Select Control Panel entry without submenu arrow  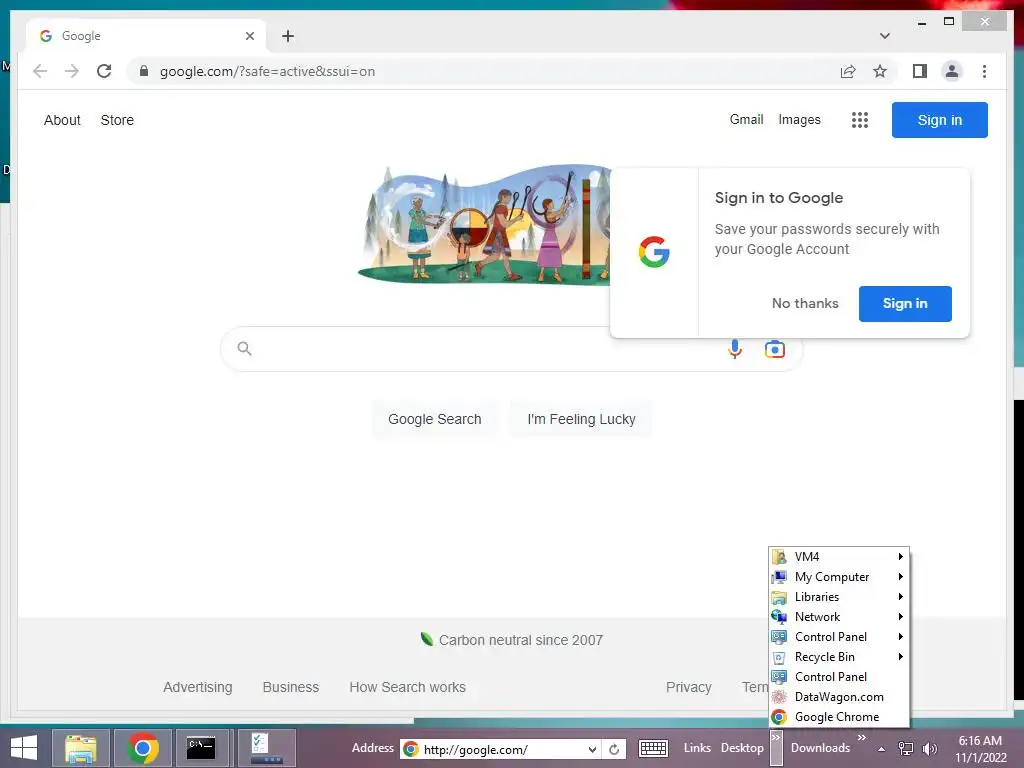point(839,677)
